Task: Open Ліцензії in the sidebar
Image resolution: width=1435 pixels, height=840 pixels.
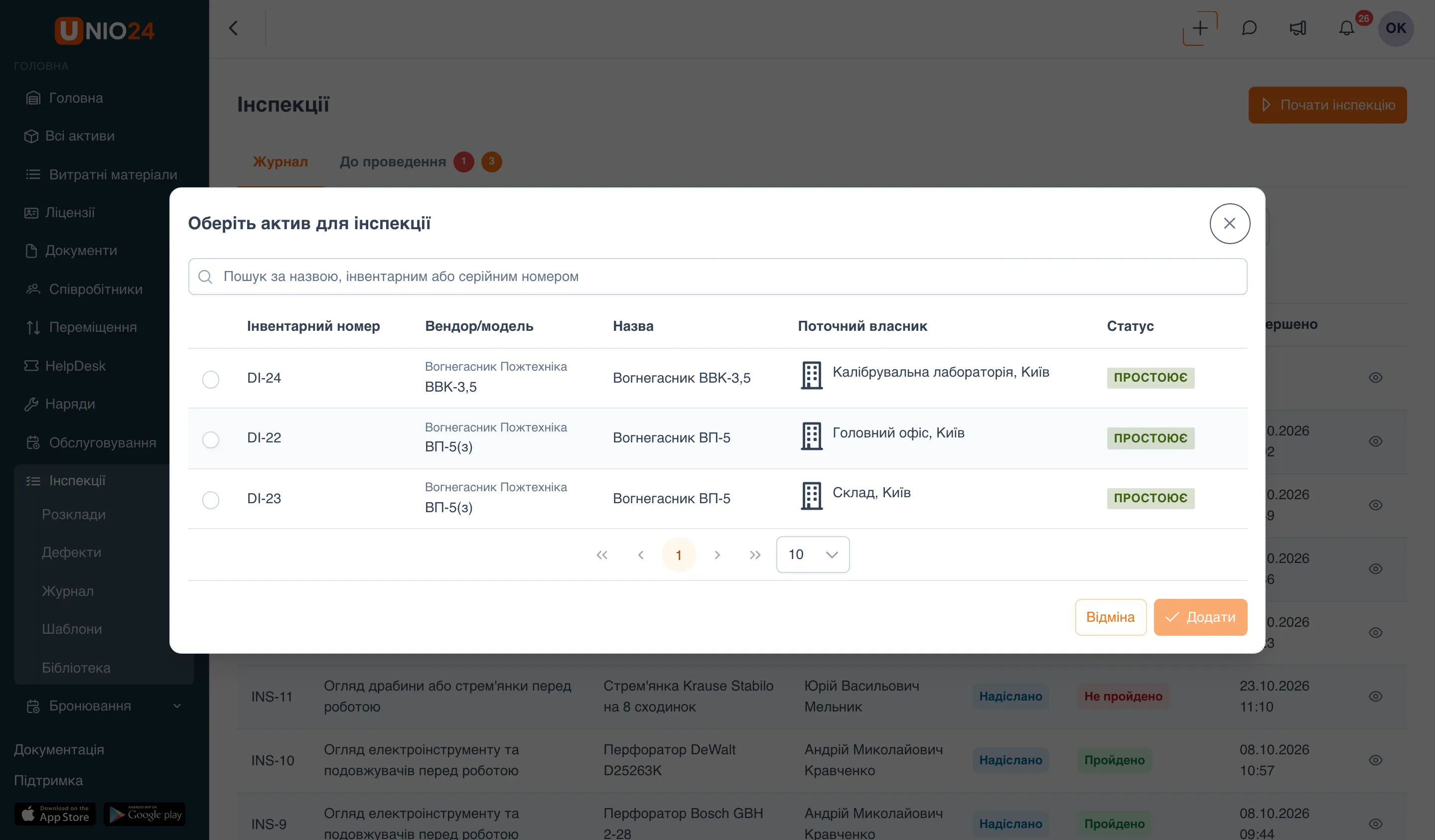Action: (59, 212)
